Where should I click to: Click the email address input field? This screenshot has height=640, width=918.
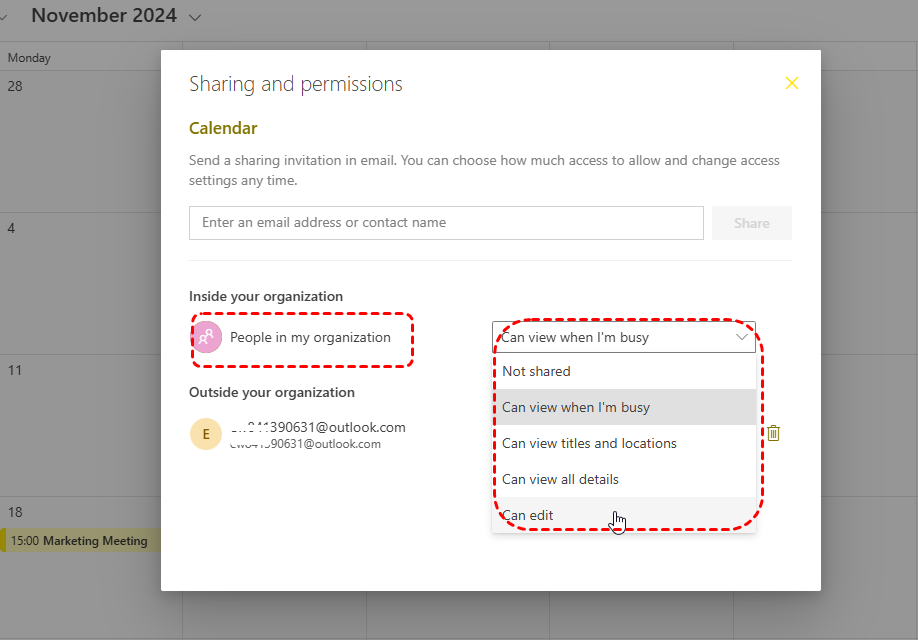pyautogui.click(x=446, y=223)
